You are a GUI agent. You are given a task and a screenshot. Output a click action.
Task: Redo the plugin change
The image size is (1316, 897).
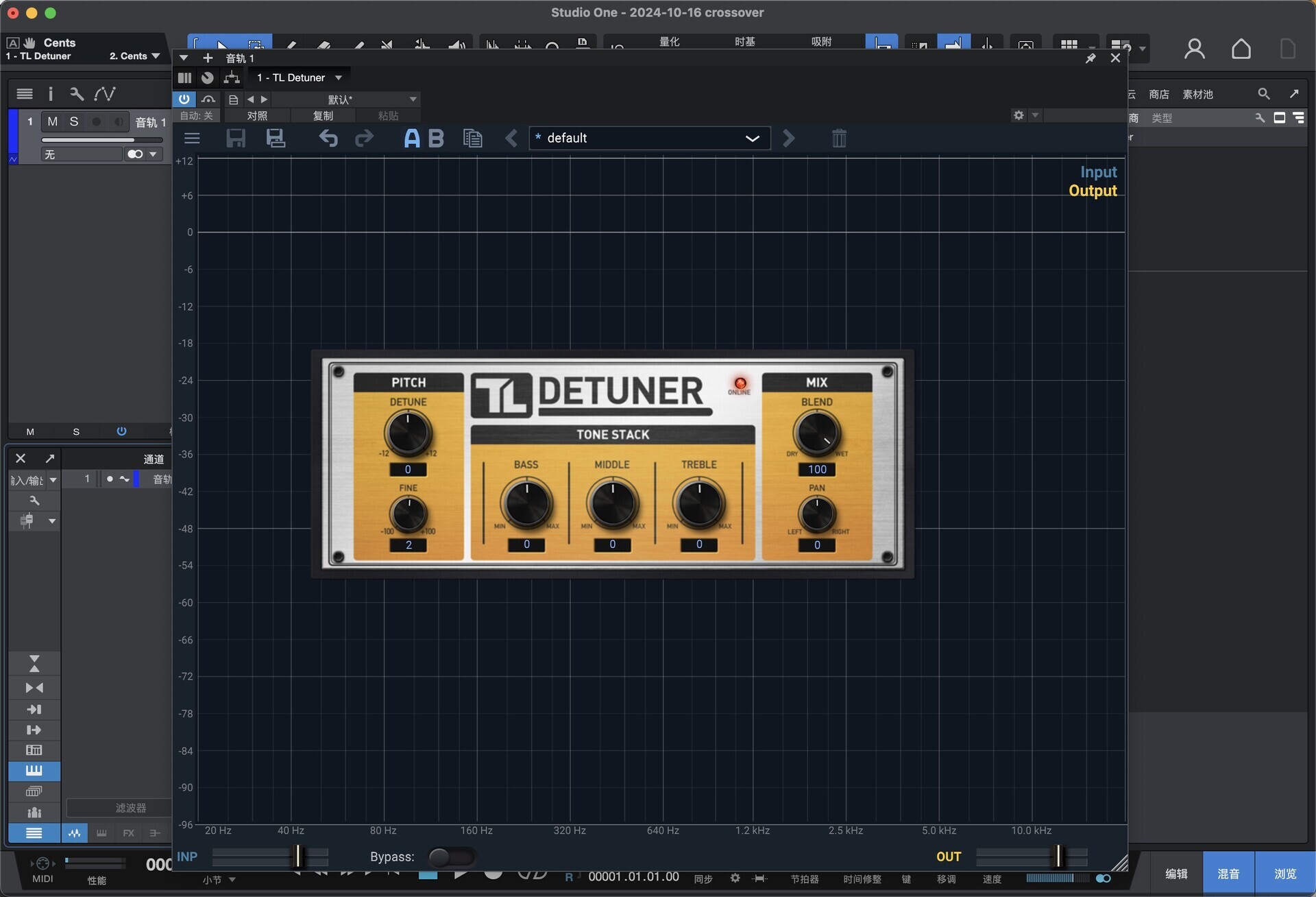(x=364, y=139)
